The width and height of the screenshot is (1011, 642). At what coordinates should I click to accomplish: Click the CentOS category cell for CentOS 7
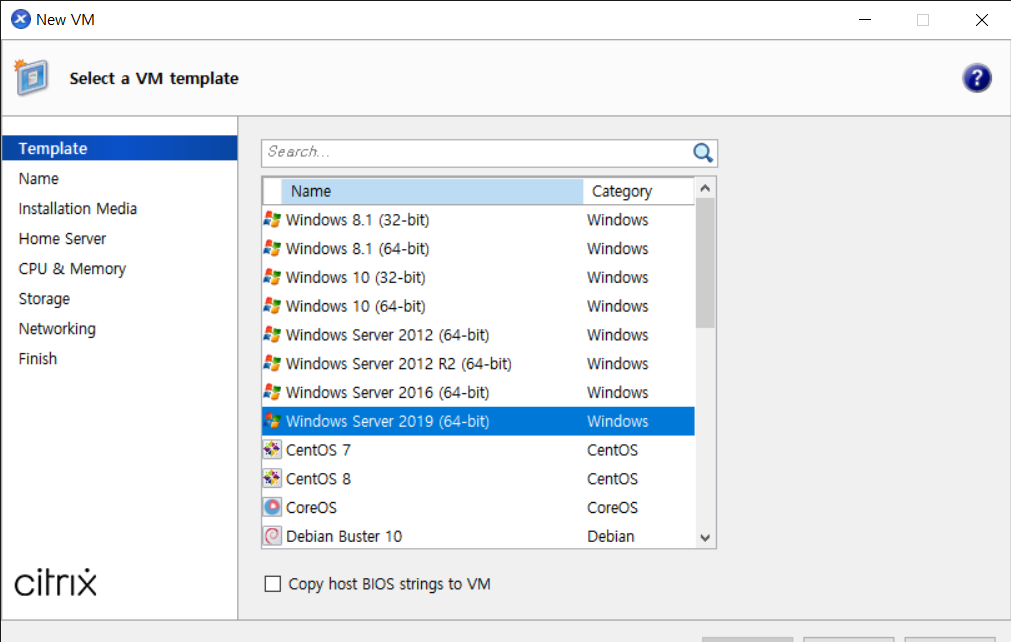pos(612,450)
